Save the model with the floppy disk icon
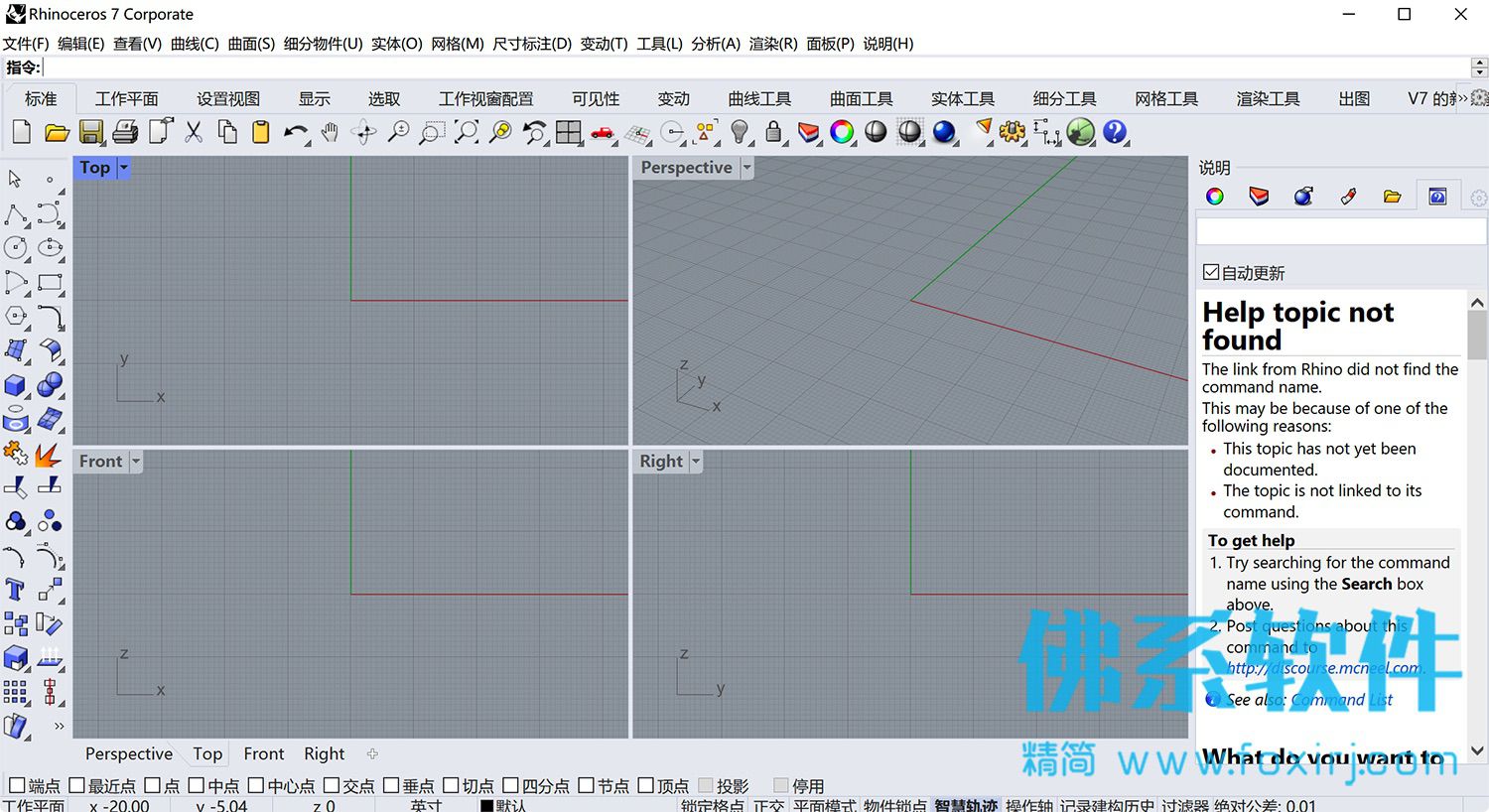The image size is (1489, 812). coord(91,132)
